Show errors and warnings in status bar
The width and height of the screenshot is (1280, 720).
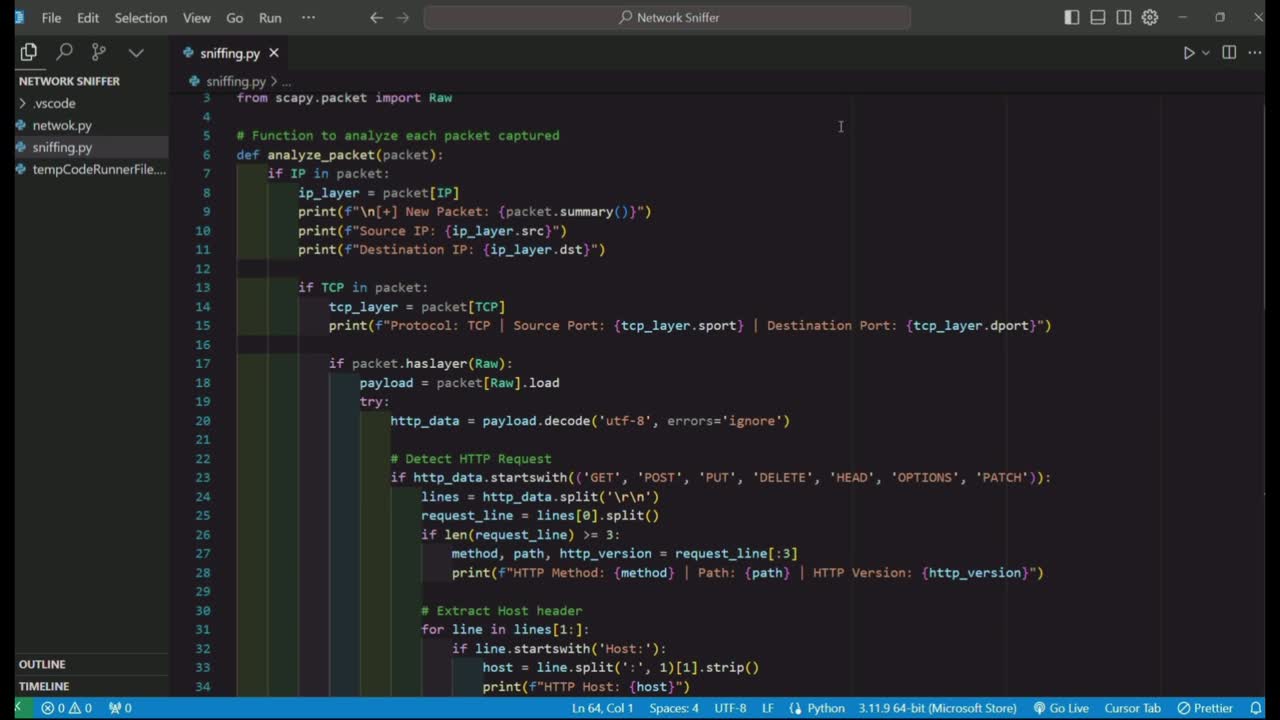67,708
